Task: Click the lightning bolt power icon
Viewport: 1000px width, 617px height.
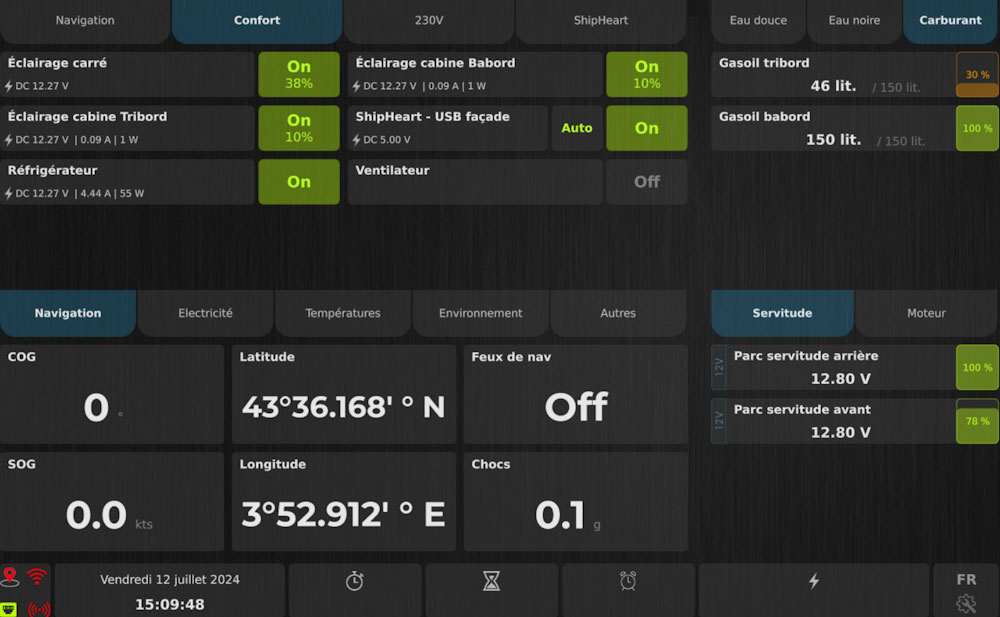Action: pyautogui.click(x=813, y=581)
